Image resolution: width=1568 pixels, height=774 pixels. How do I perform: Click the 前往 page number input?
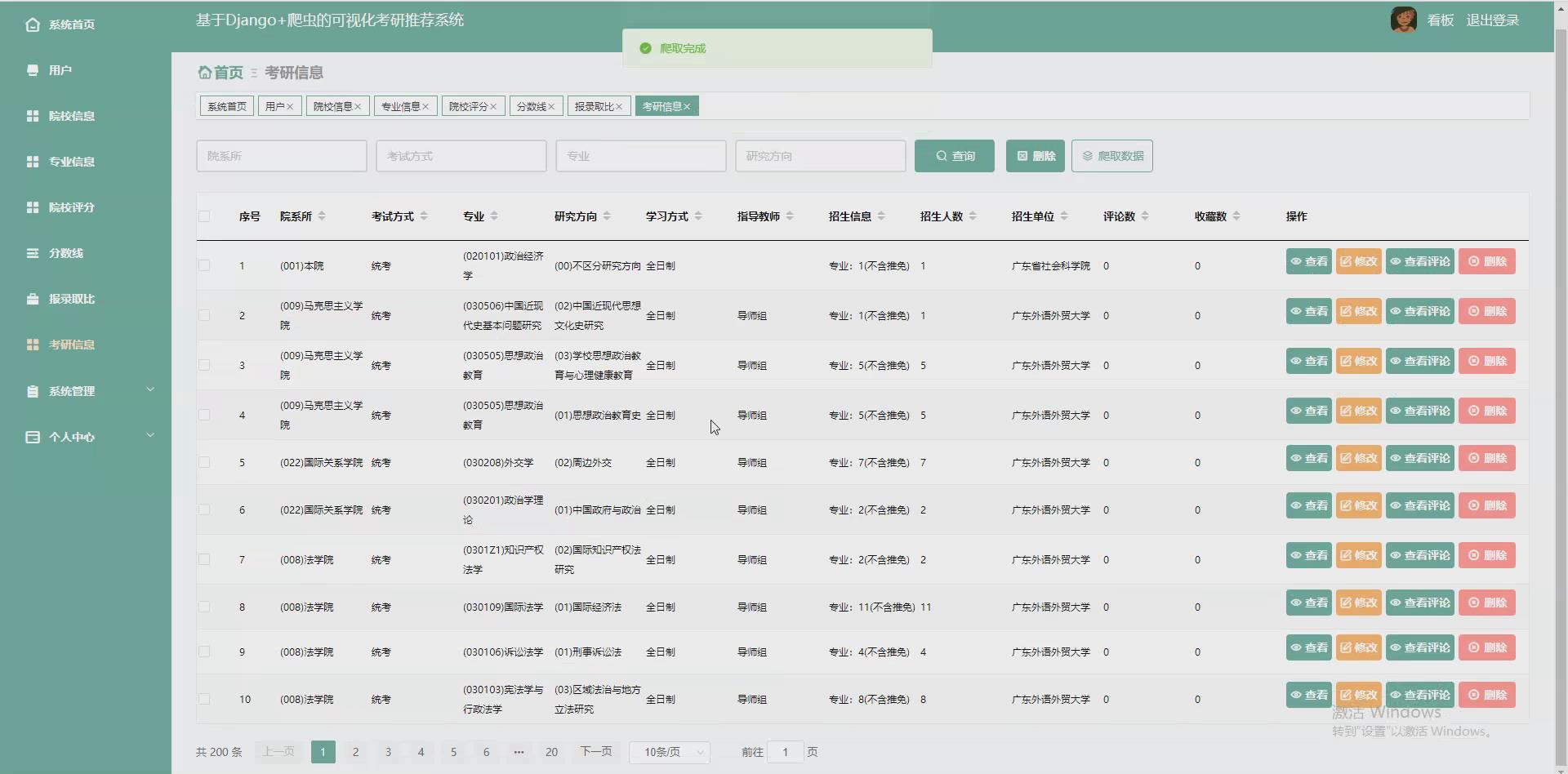[786, 752]
